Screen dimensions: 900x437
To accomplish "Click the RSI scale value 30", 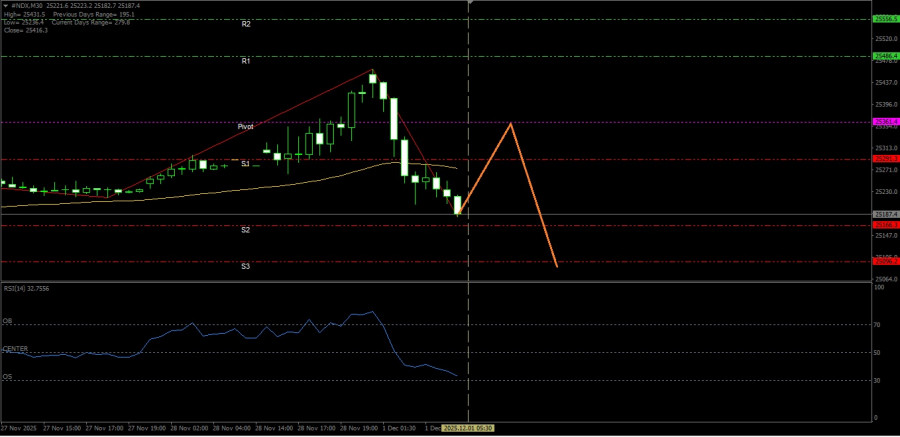I will coord(877,380).
